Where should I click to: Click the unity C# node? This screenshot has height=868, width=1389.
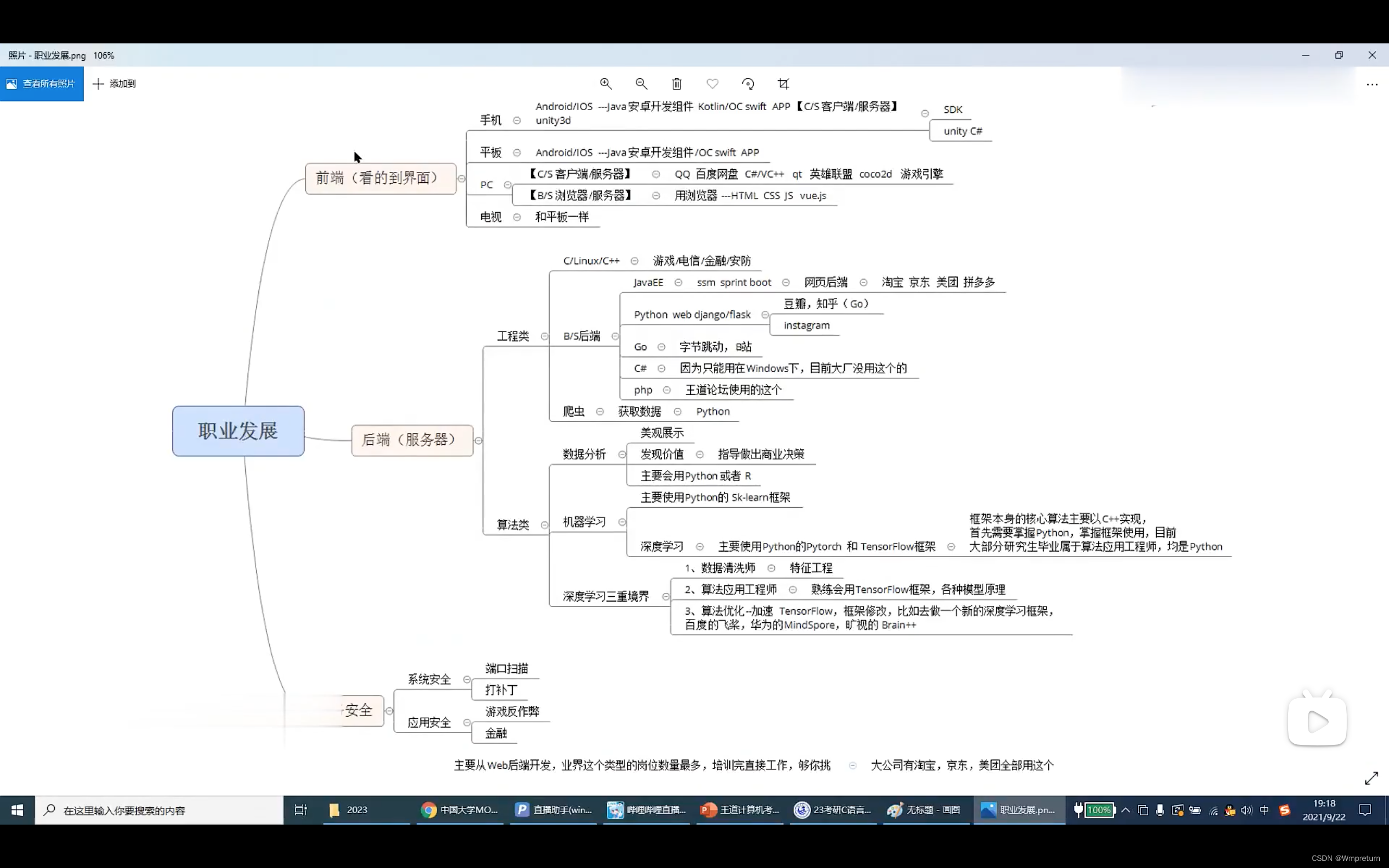click(963, 131)
